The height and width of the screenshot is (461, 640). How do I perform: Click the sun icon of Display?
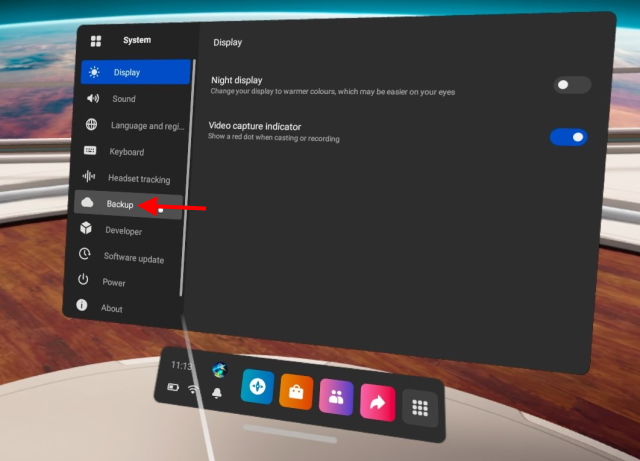coord(94,72)
